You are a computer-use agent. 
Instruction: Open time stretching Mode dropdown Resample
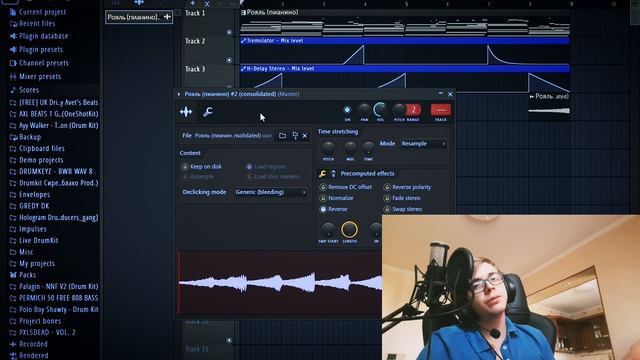click(x=423, y=144)
